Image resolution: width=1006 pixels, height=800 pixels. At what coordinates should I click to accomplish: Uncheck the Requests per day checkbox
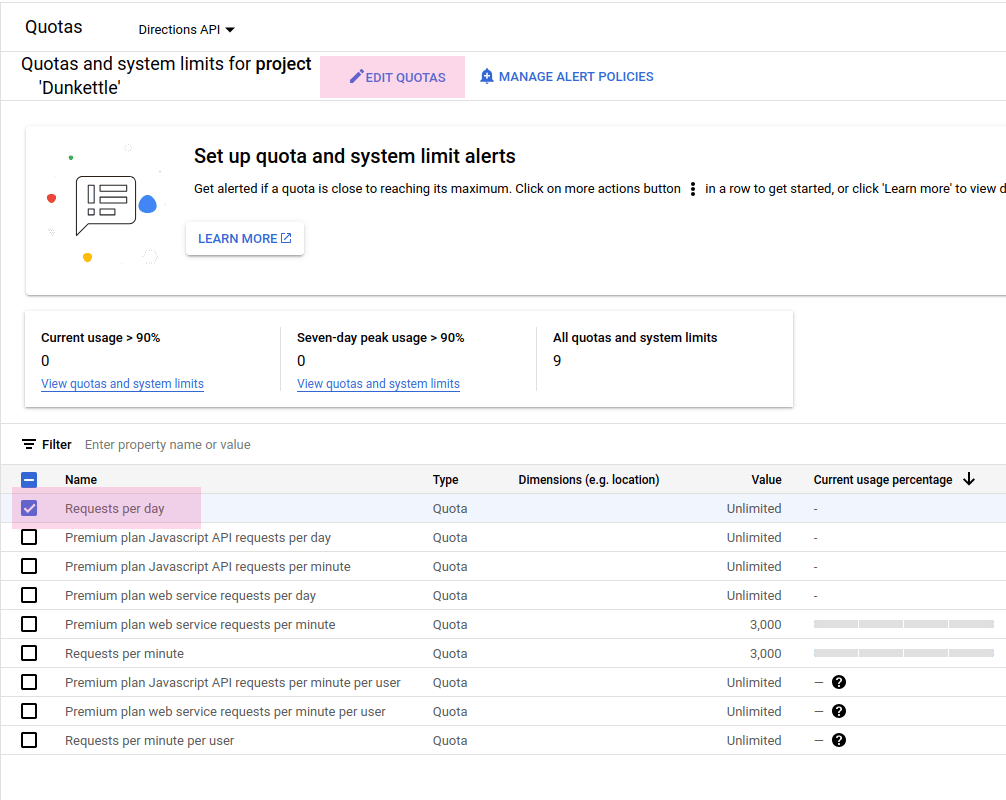pos(29,509)
